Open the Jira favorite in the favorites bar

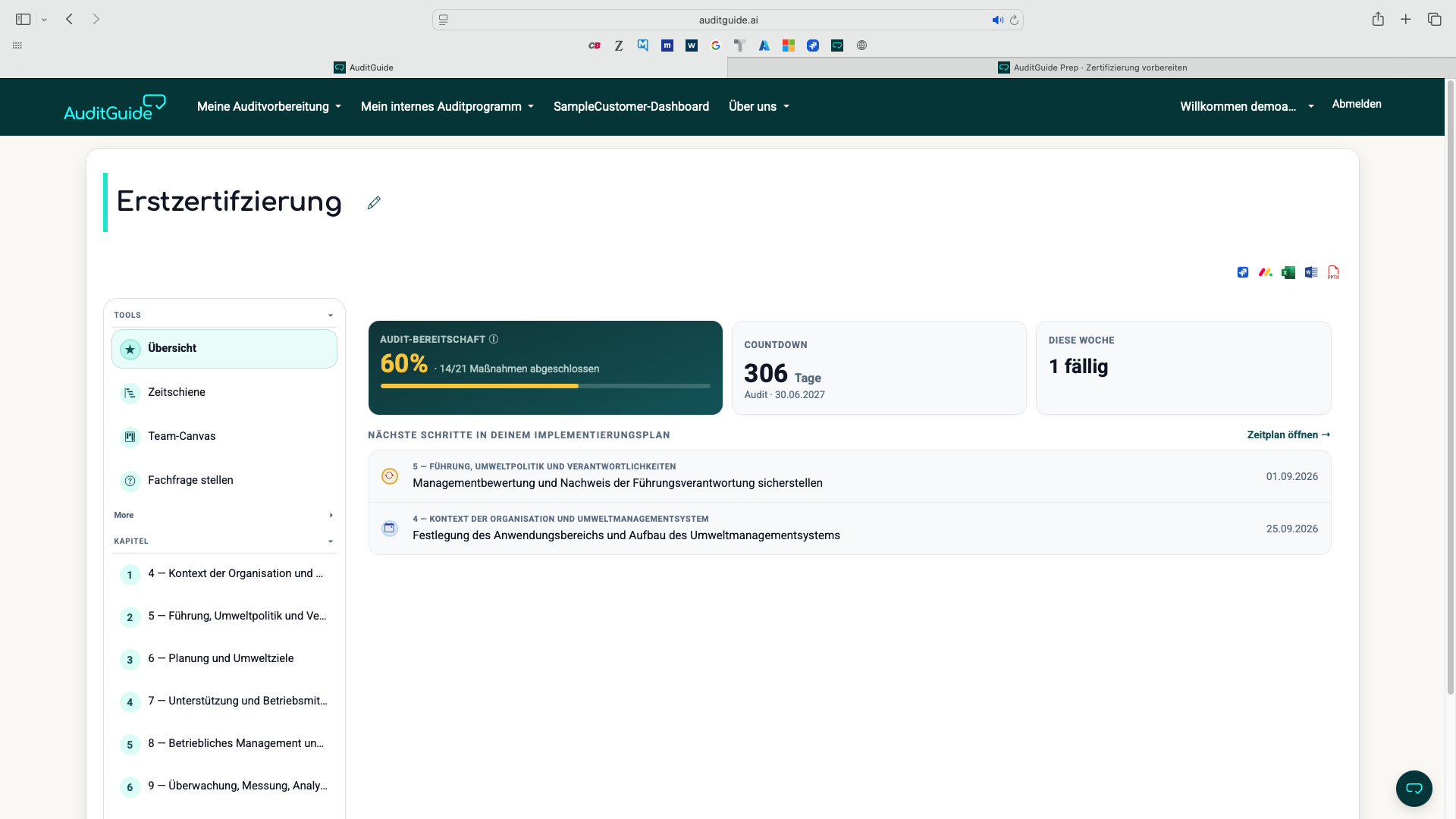click(x=813, y=45)
